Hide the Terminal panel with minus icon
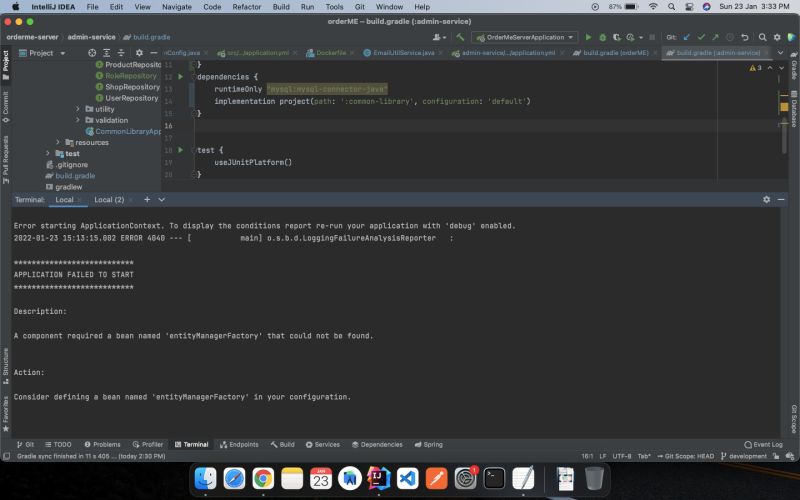The height and width of the screenshot is (500, 800). coord(781,199)
